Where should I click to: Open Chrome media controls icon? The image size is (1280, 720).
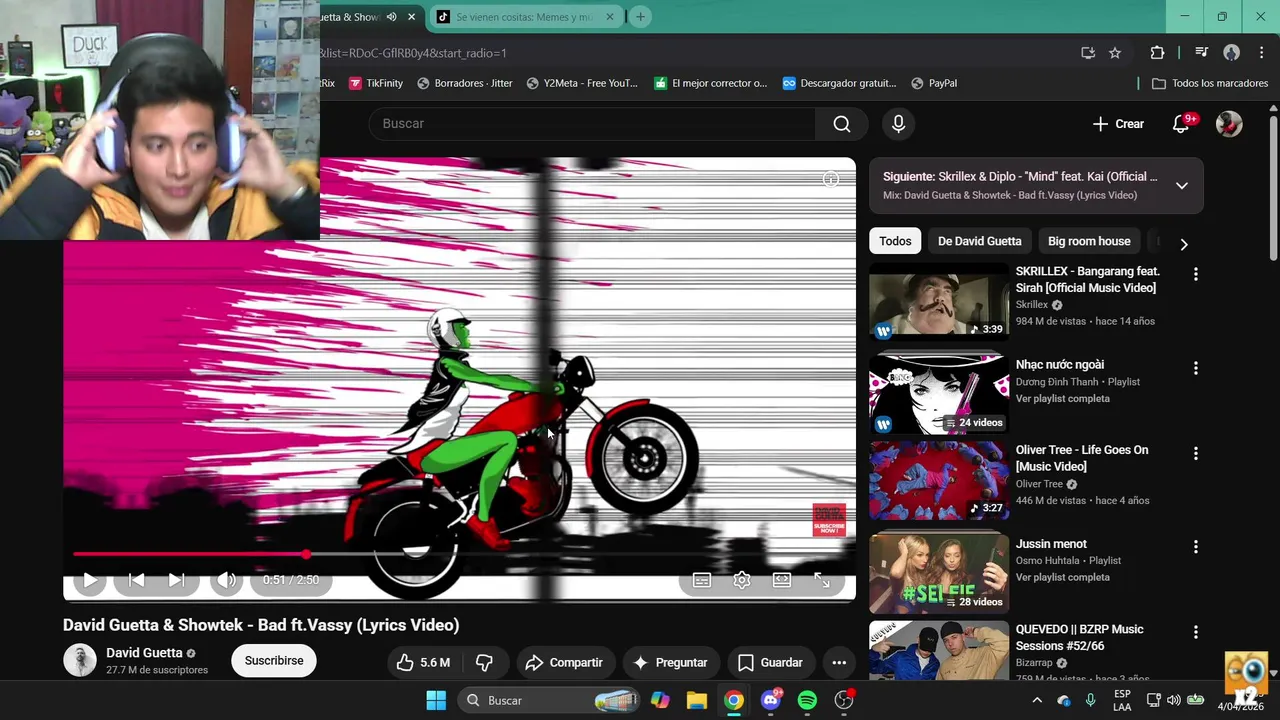(1202, 53)
